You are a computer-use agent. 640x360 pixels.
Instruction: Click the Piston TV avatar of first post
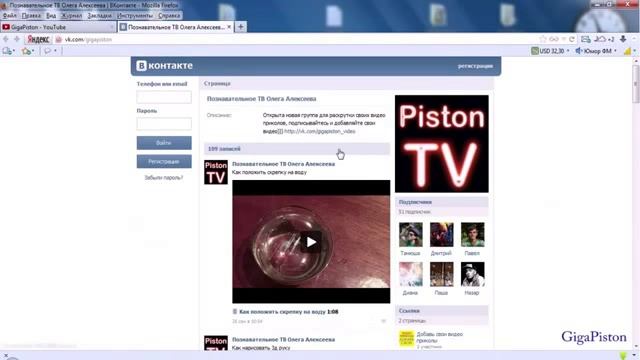coord(216,172)
